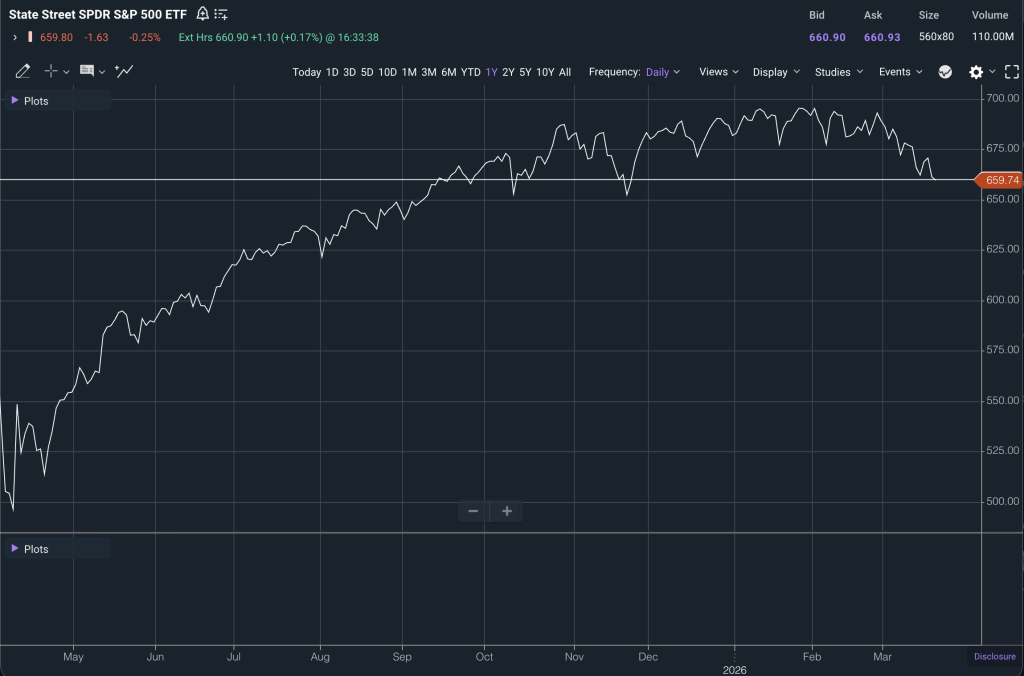
Task: Click the 700.00 price axis label
Action: 1002,98
